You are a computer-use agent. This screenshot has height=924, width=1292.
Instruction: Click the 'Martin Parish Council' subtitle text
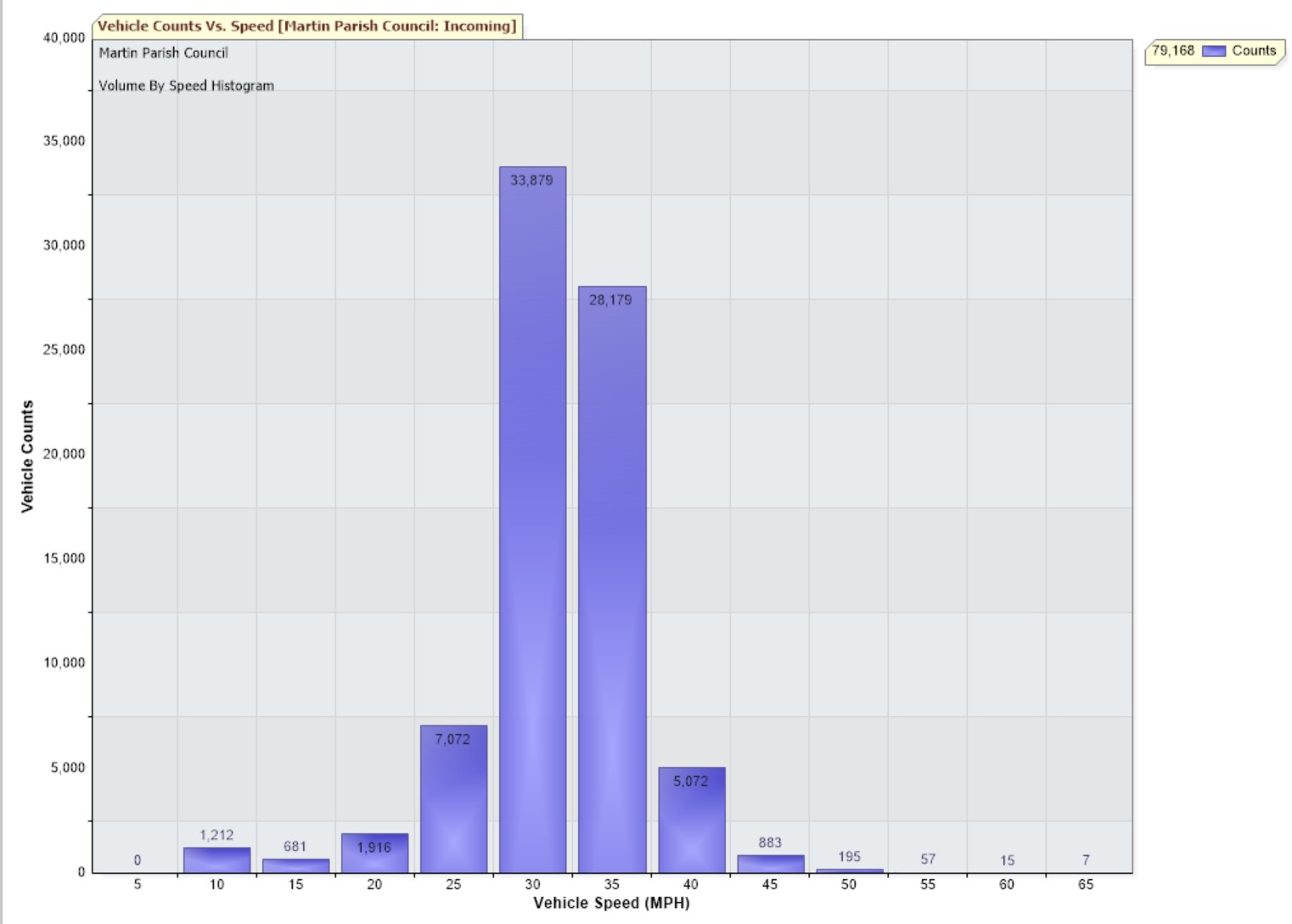[x=163, y=53]
